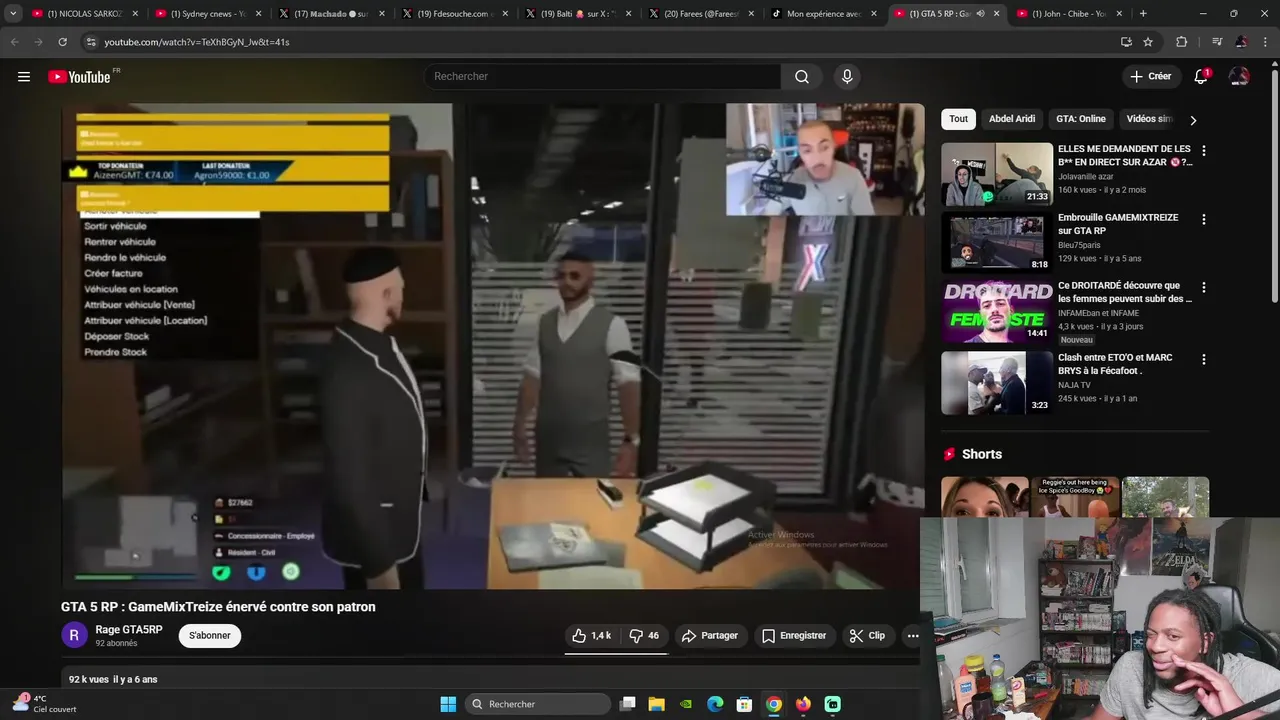This screenshot has height=720, width=1280.
Task: Open the YouTube hamburger guide menu
Action: coord(24,77)
